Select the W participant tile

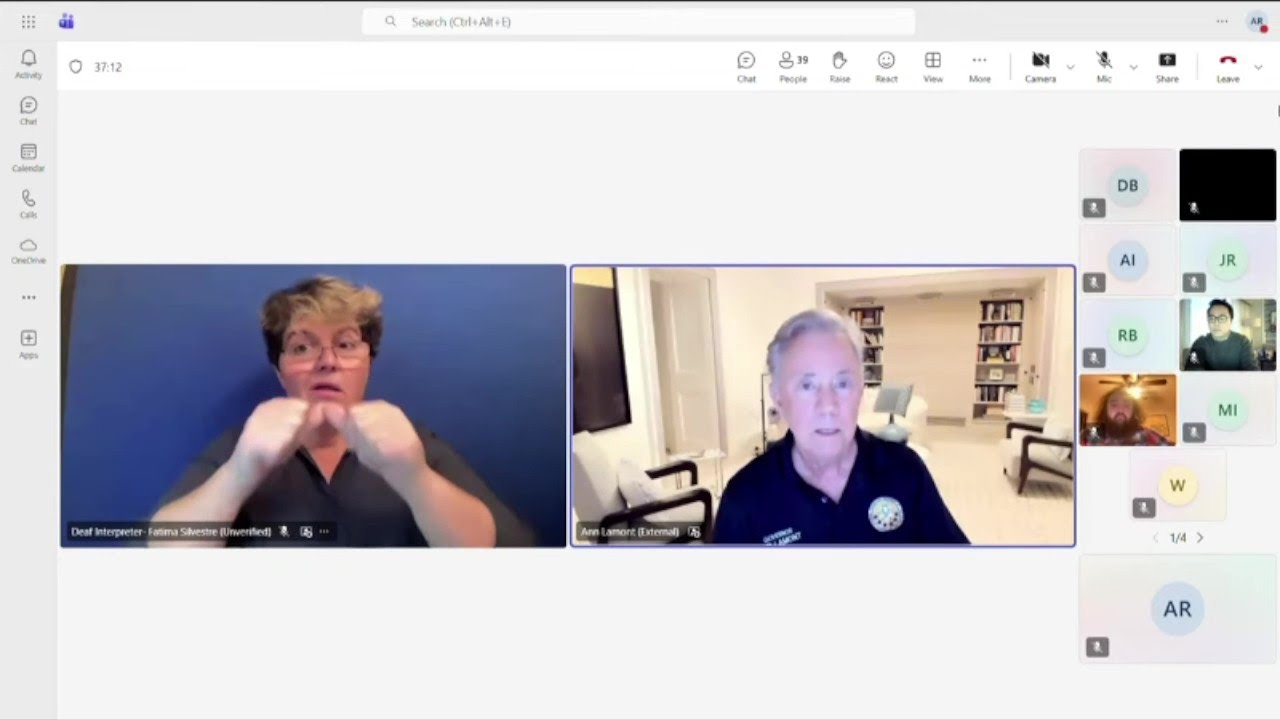click(1178, 485)
